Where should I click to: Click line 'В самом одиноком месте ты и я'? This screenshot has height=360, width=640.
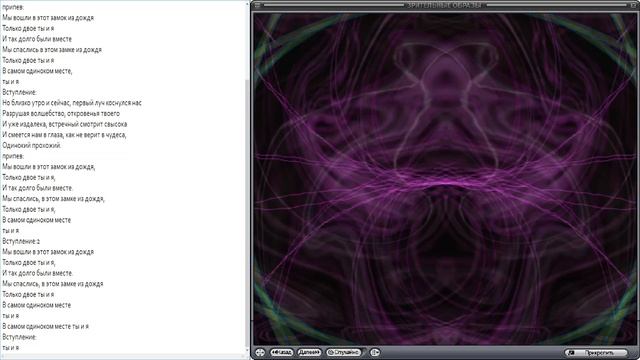[x=45, y=326]
